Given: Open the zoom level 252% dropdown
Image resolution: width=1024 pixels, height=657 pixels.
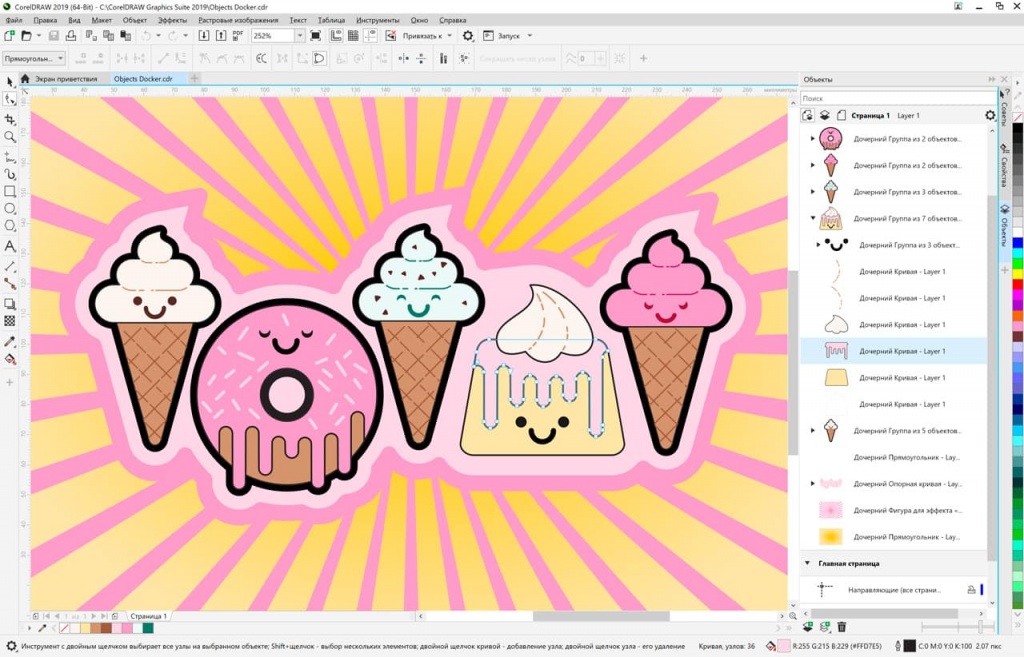Looking at the screenshot, I should pyautogui.click(x=299, y=35).
